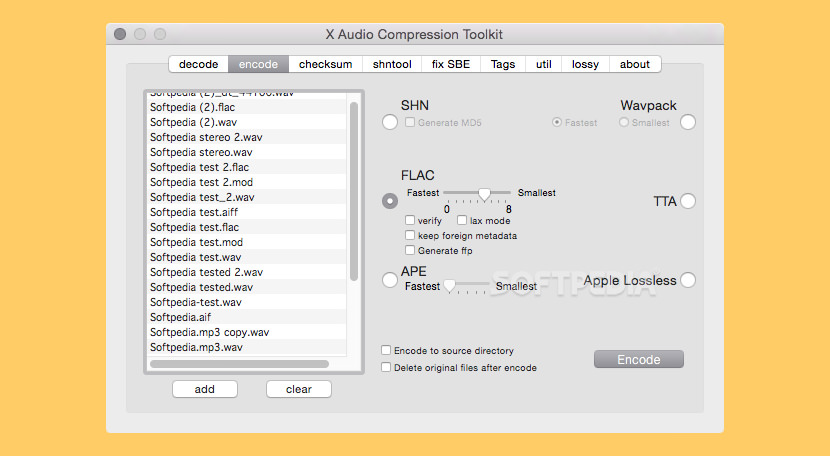
Task: Click the add button below file list
Action: coord(204,389)
